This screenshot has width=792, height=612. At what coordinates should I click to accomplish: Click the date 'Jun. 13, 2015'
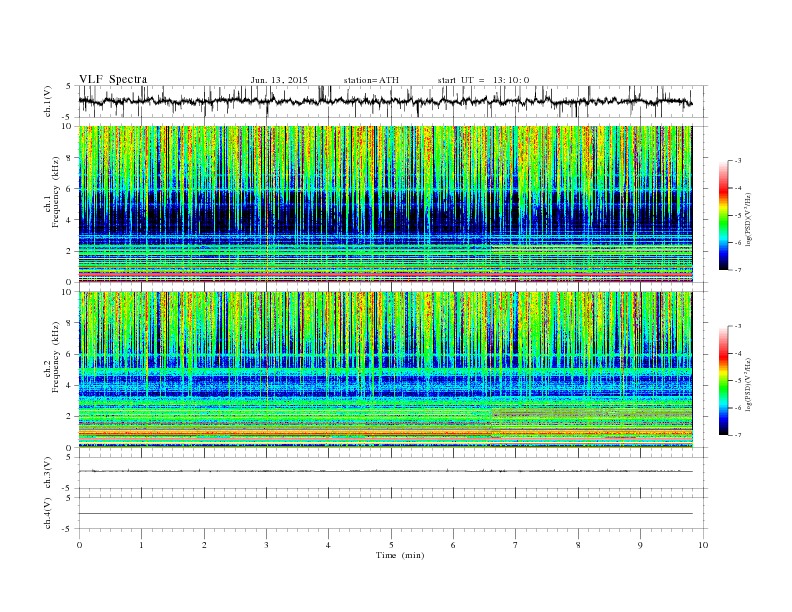coord(279,80)
